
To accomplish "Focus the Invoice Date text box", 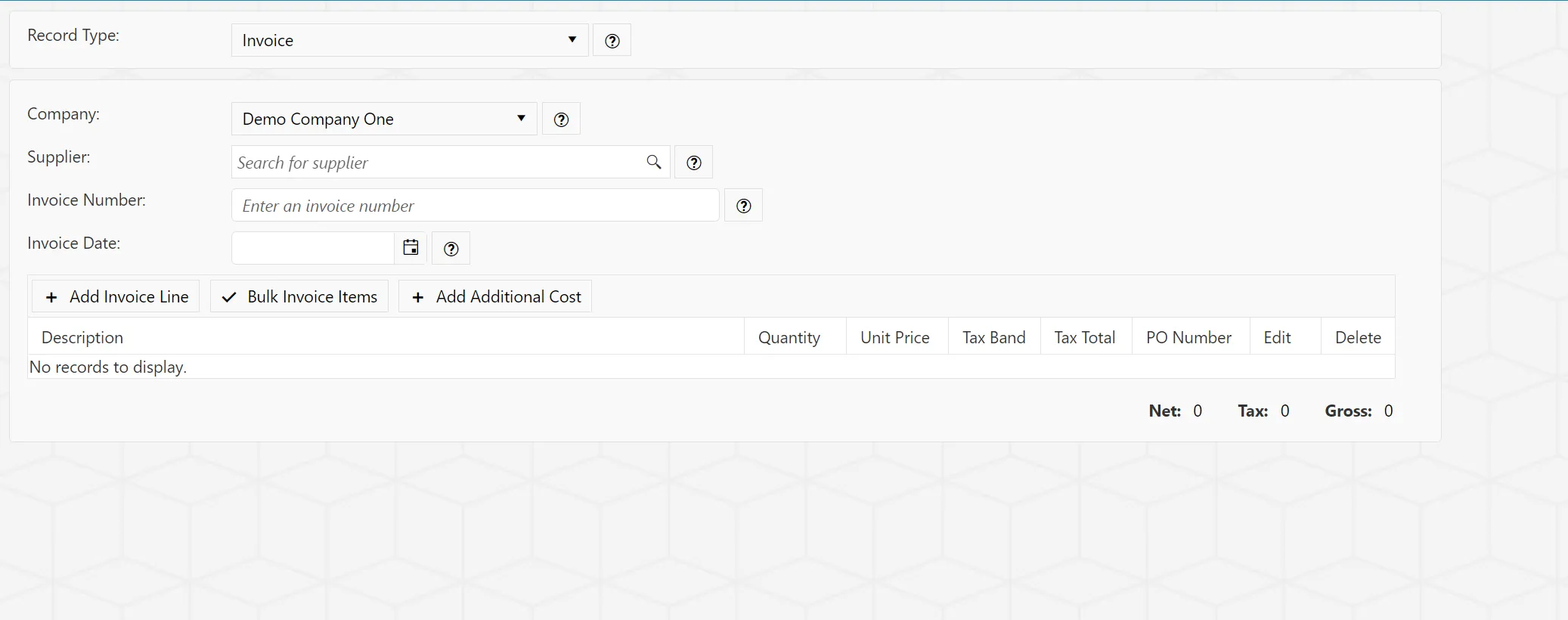I will click(x=313, y=248).
